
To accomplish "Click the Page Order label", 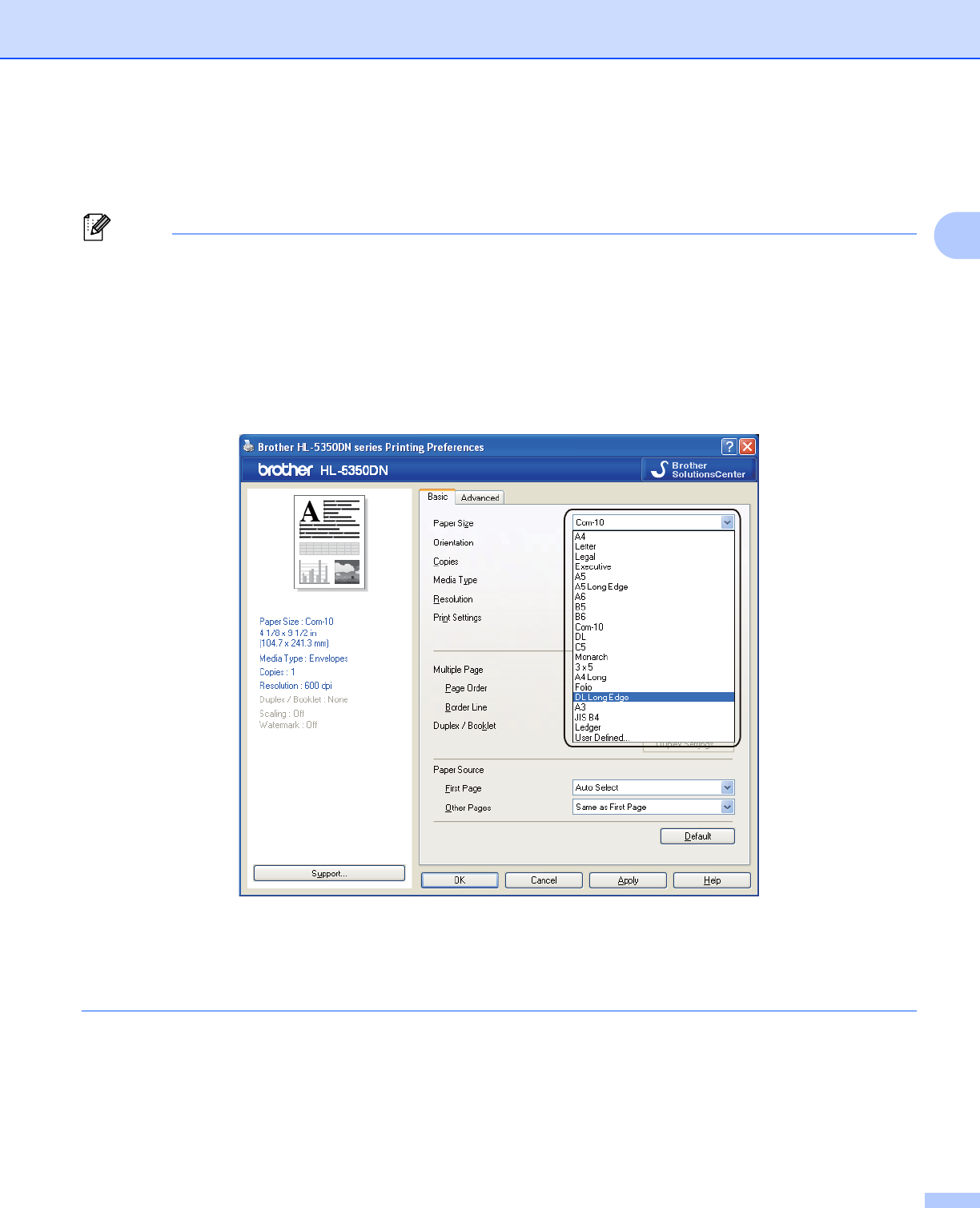I will [x=466, y=688].
